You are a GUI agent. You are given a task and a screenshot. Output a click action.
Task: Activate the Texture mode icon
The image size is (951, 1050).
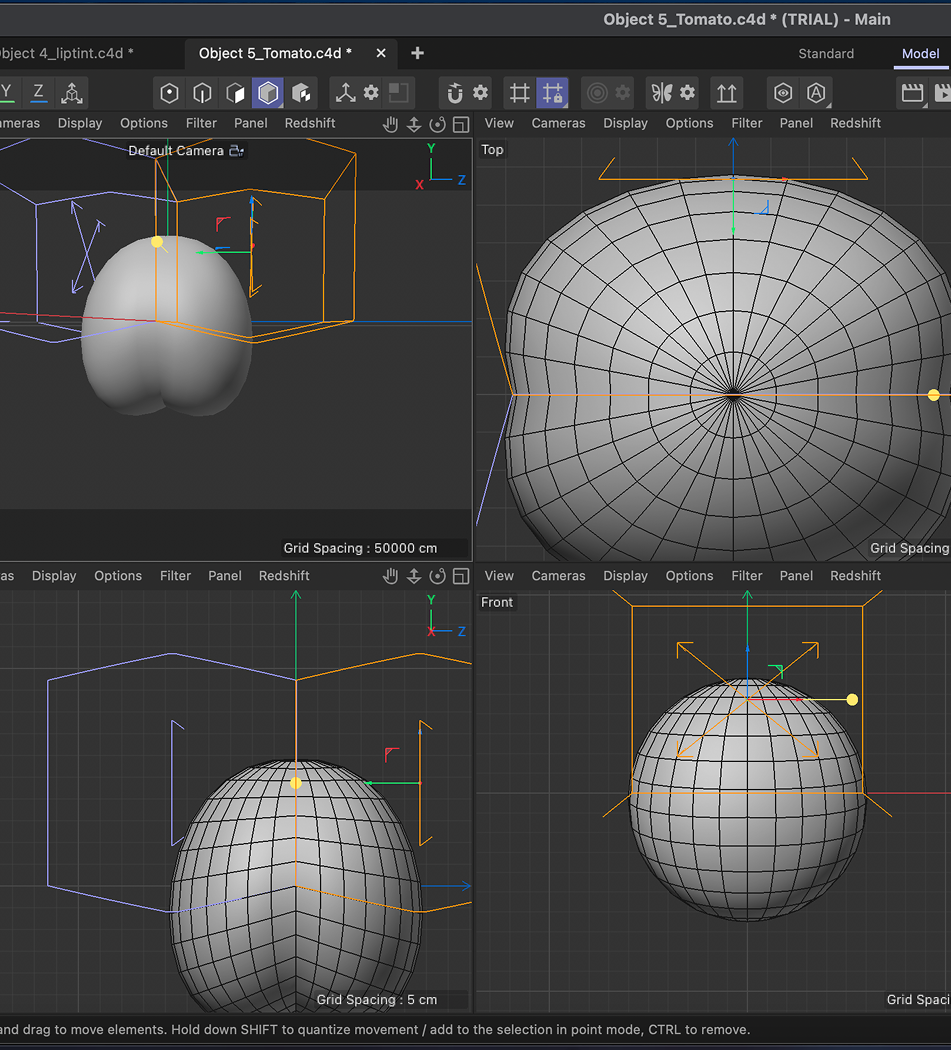(302, 92)
